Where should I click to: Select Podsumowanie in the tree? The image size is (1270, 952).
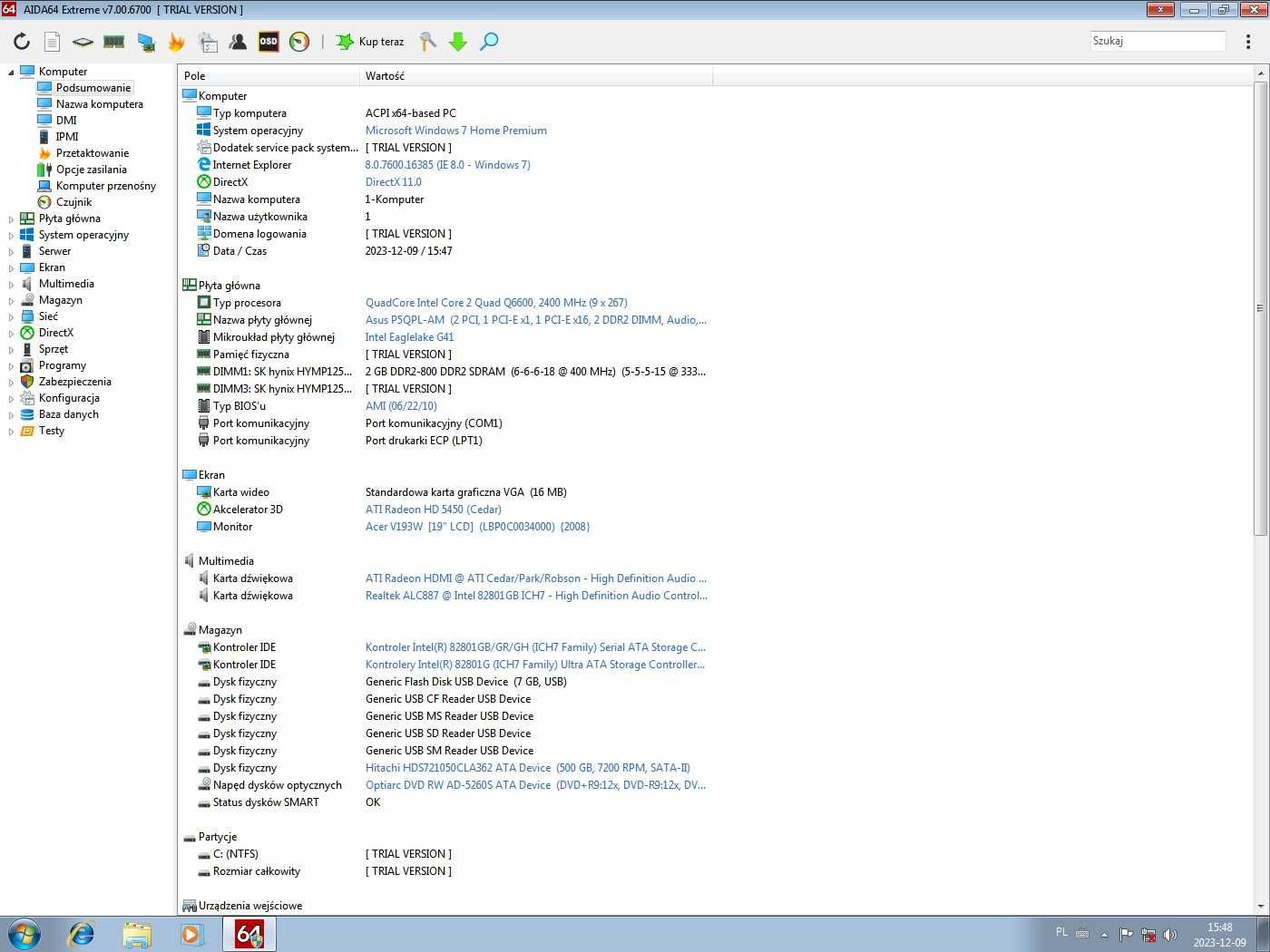[x=93, y=88]
